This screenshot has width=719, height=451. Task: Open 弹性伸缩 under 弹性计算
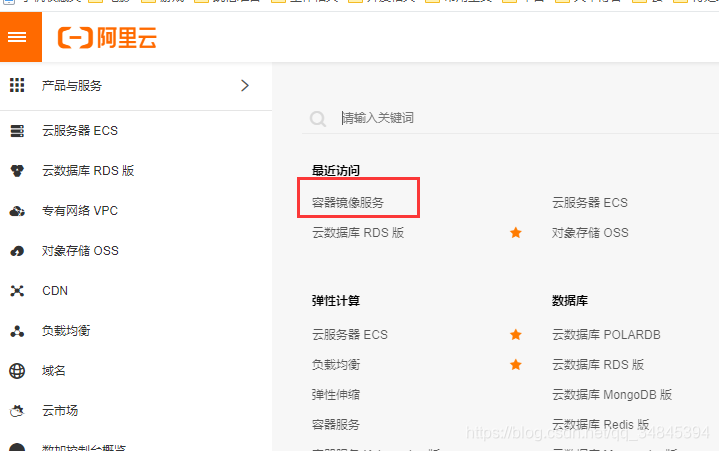(x=336, y=395)
